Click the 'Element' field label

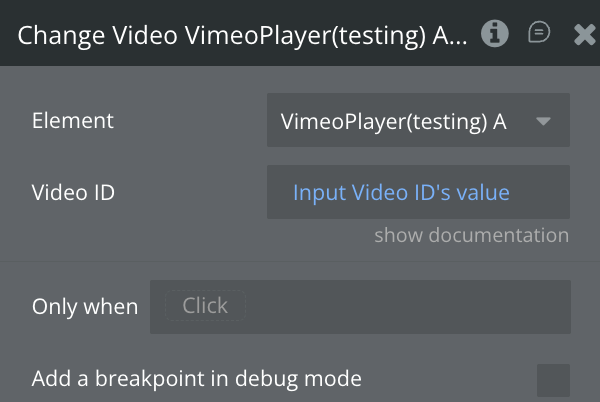point(73,121)
